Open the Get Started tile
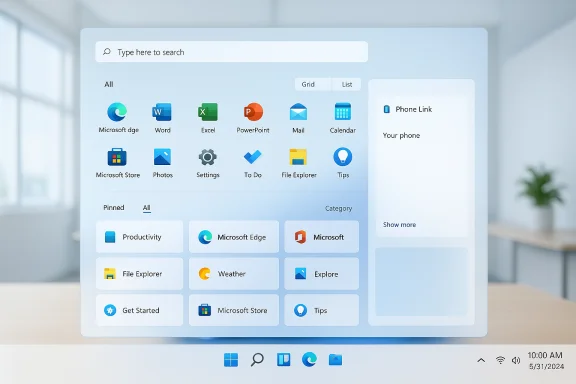This screenshot has height=384, width=576. 140,310
